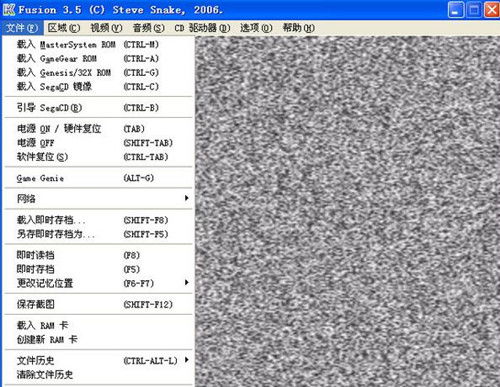Open the CD 驱动器(D) menu
Image resolution: width=500 pixels, height=387 pixels.
click(202, 28)
